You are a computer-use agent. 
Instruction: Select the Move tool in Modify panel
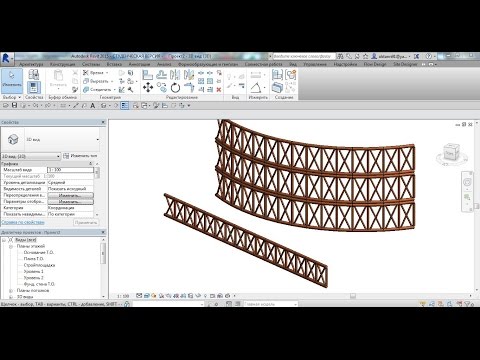[x=148, y=88]
